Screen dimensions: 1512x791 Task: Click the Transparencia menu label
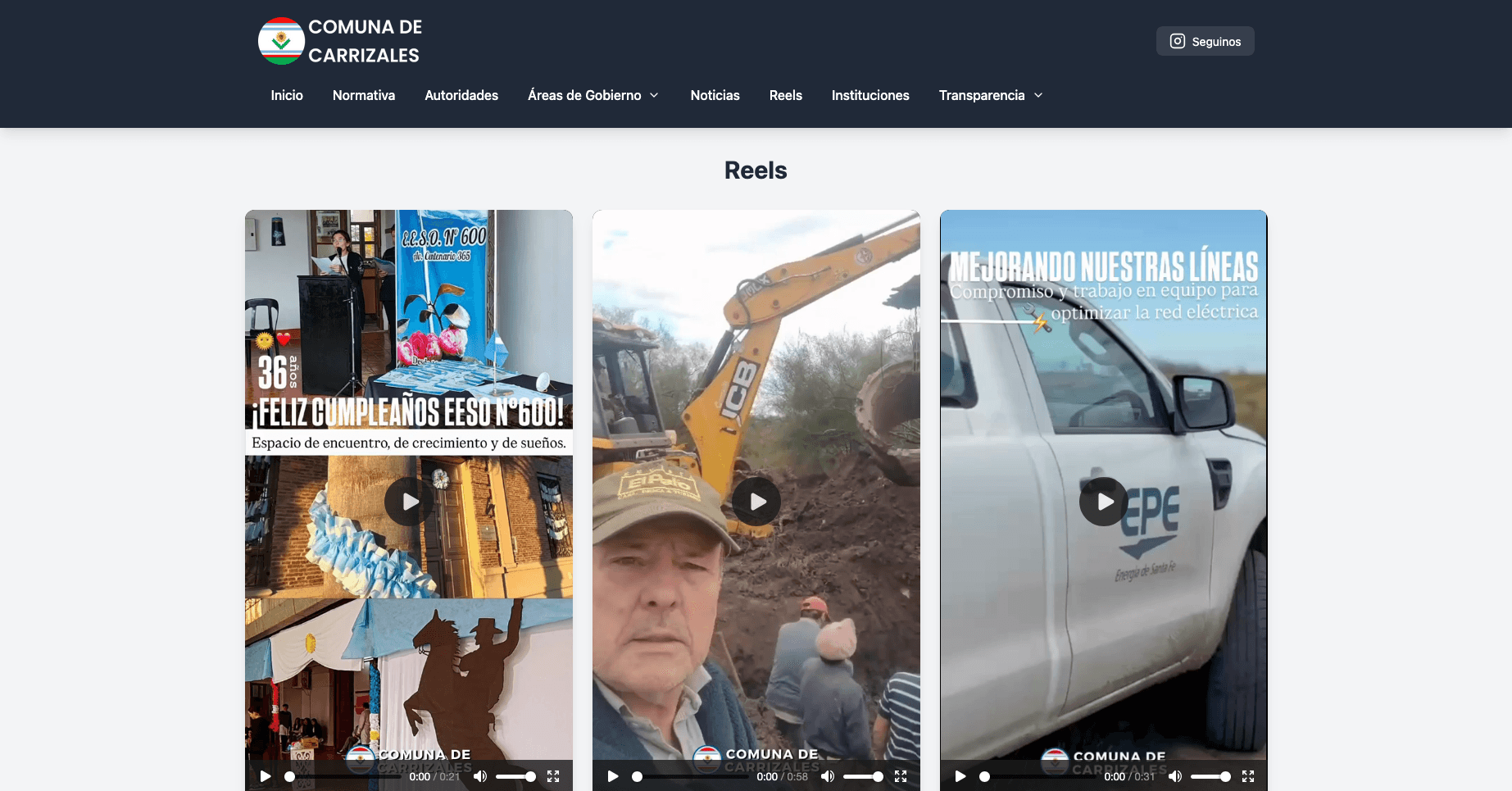[x=982, y=95]
